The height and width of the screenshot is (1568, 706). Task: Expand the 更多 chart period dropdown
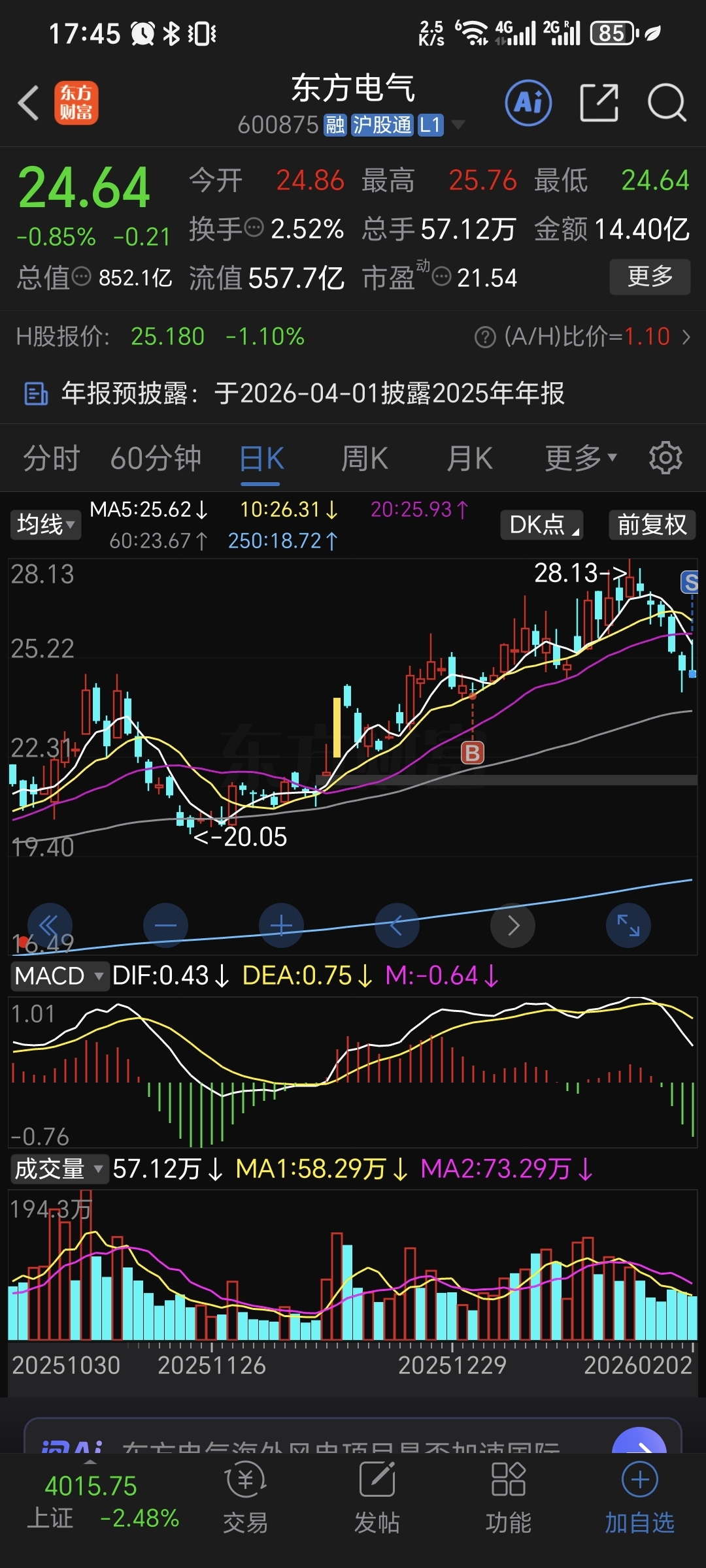click(x=580, y=457)
